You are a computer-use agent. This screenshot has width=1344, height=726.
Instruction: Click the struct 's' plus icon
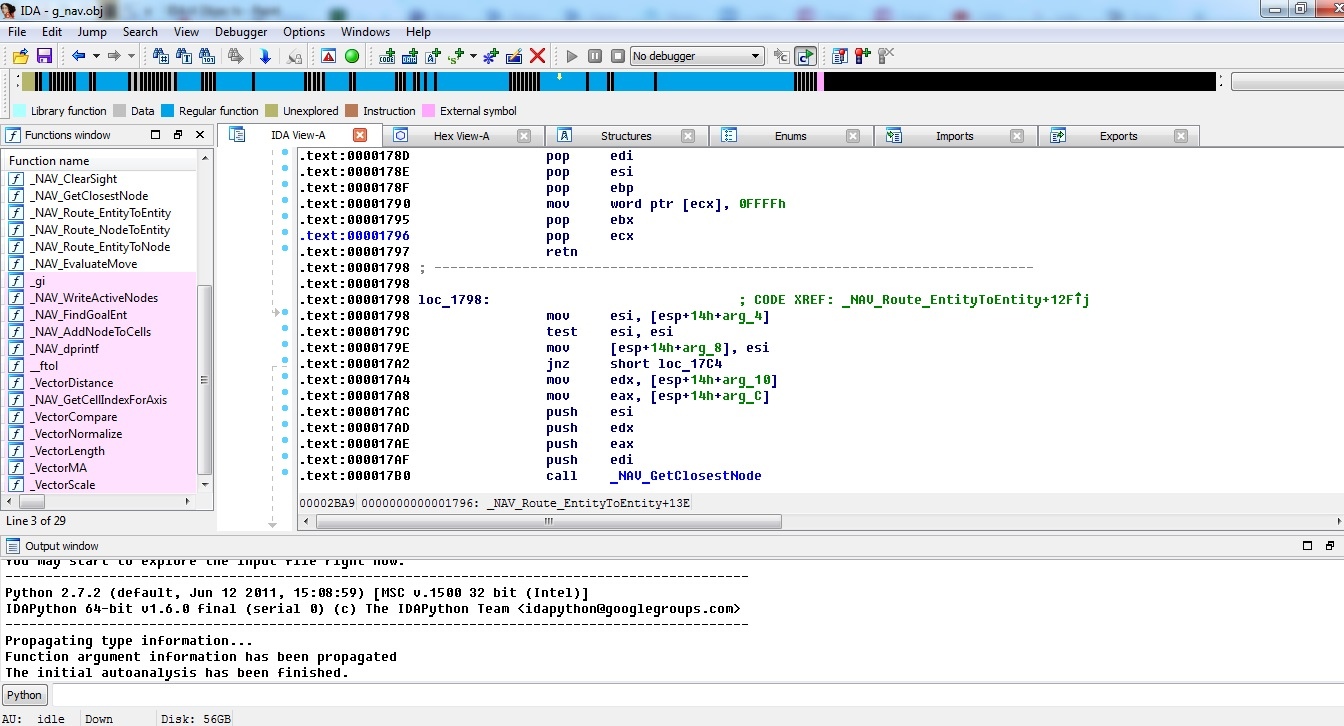pos(457,56)
